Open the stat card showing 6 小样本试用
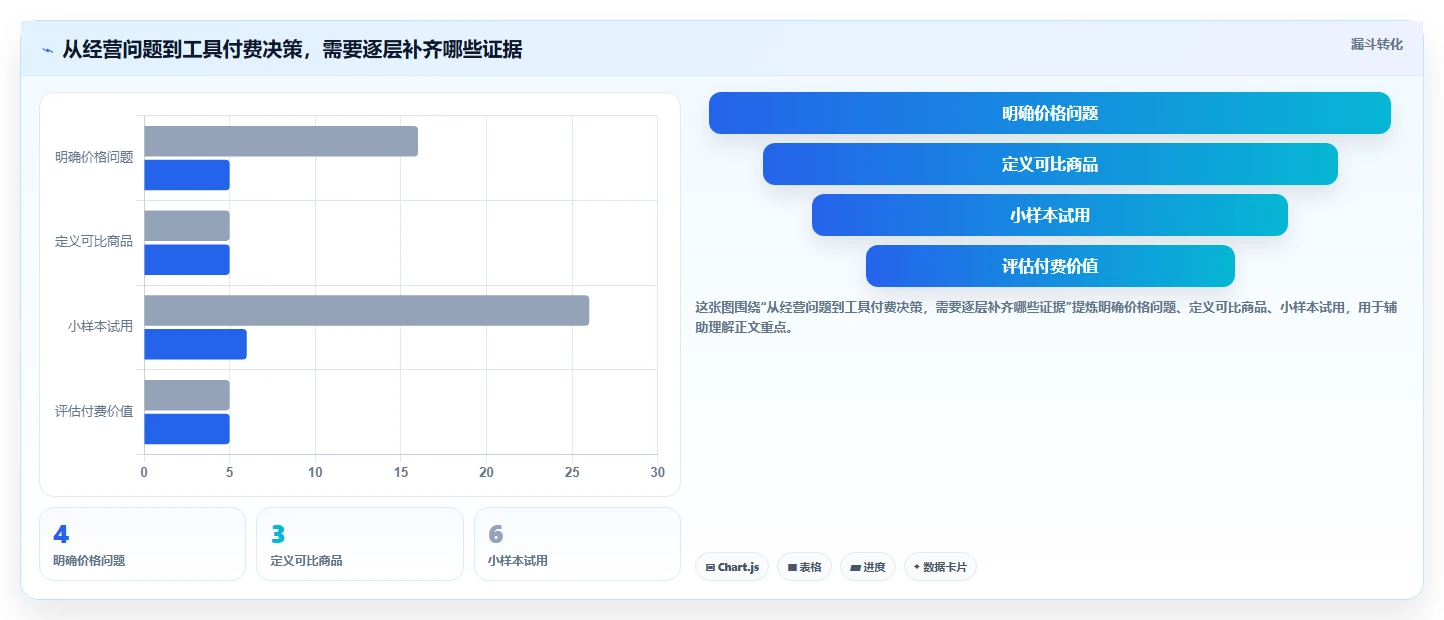 [577, 544]
